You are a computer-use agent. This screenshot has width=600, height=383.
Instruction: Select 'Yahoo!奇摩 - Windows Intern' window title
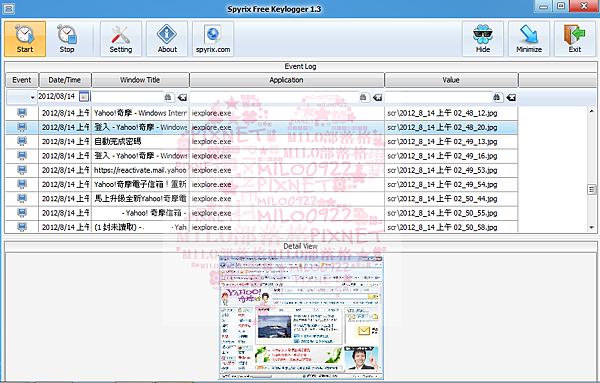140,113
